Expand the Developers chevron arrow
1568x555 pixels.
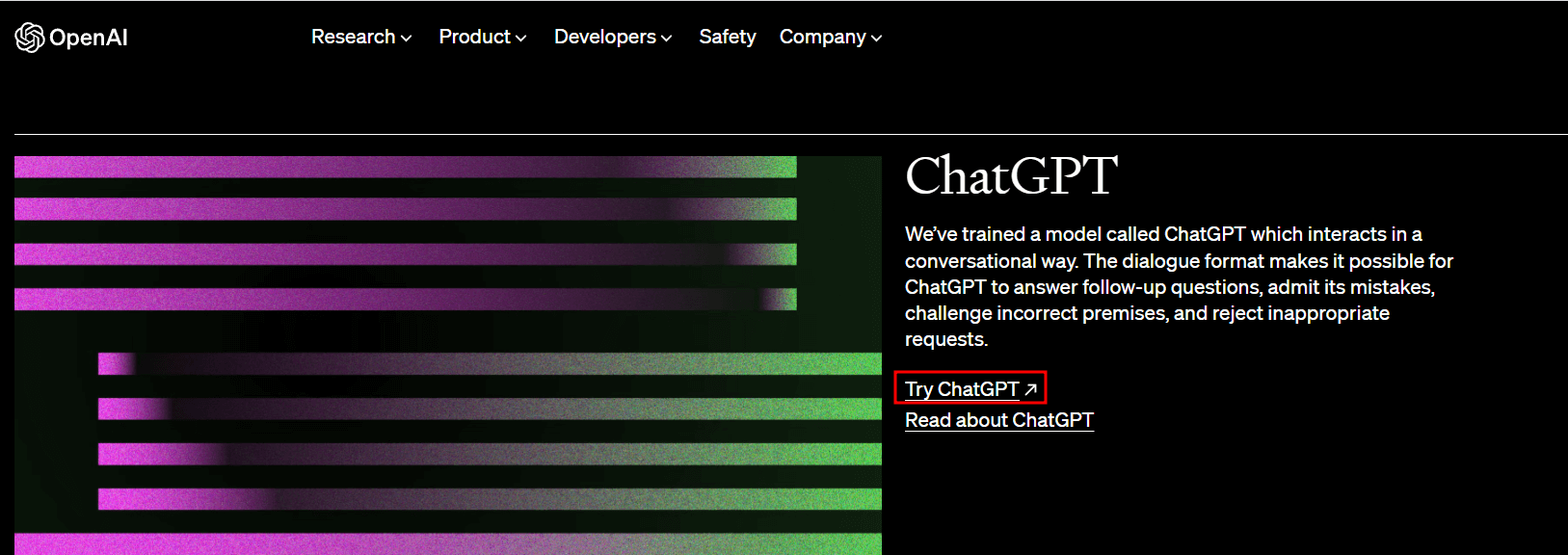667,39
